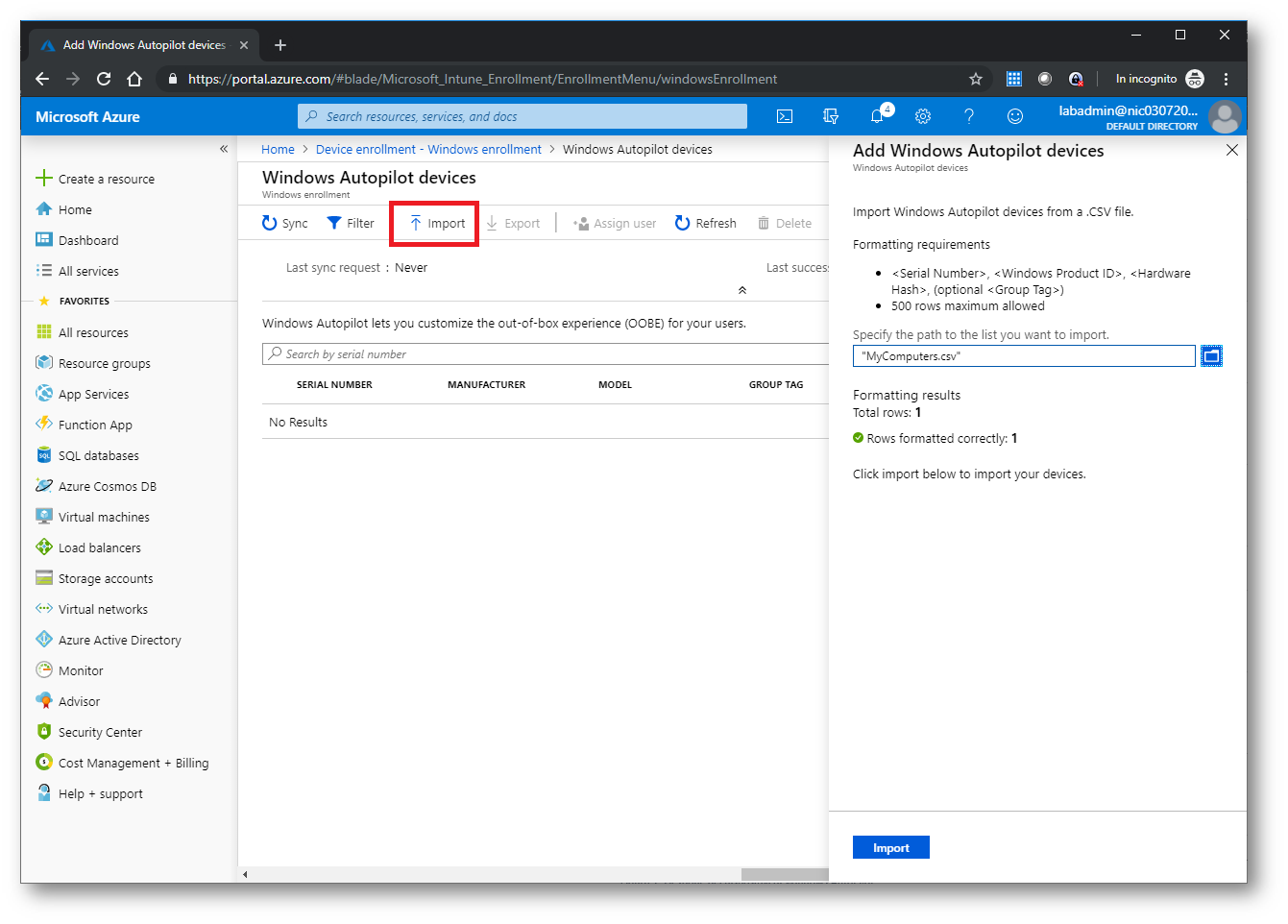This screenshot has width=1288, height=924.
Task: Sort by SERIAL NUMBER column header
Action: (334, 384)
